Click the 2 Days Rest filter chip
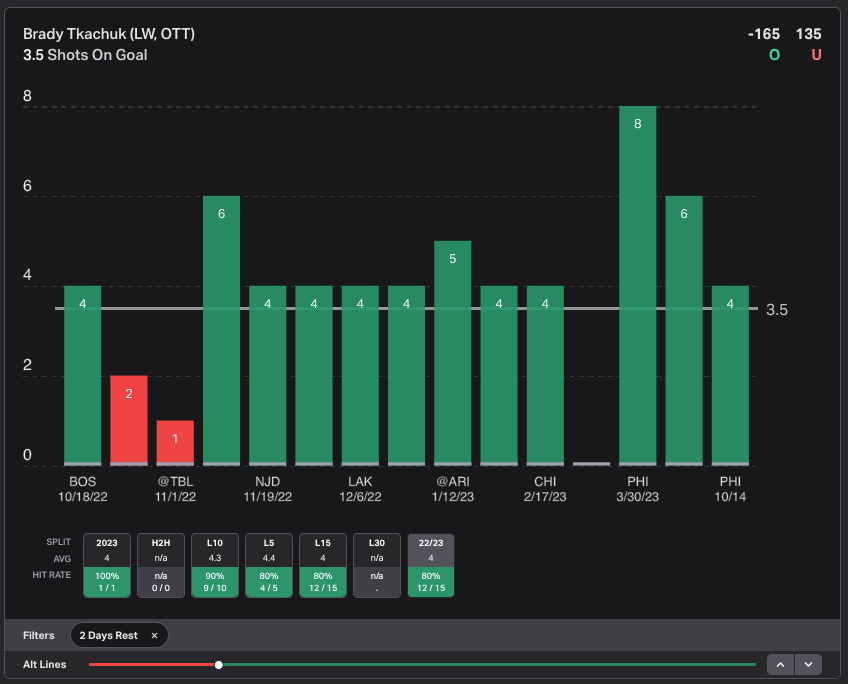 point(110,635)
